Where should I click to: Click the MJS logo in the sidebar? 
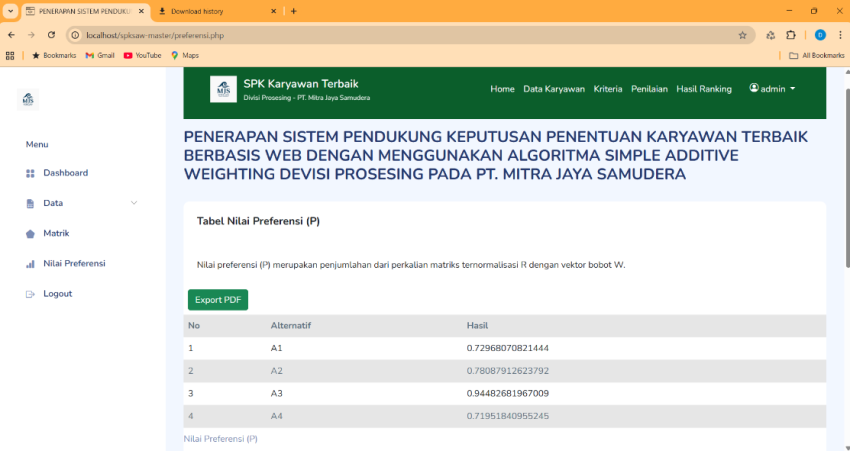[x=28, y=99]
